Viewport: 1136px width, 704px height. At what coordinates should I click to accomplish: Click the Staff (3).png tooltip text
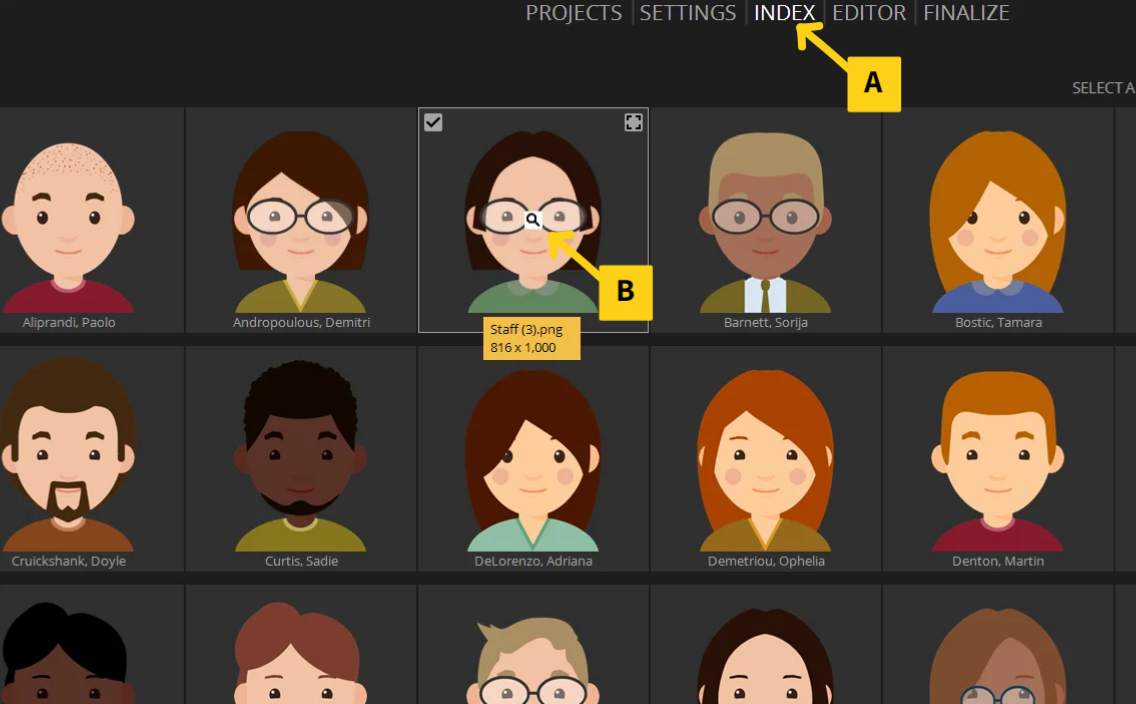527,330
